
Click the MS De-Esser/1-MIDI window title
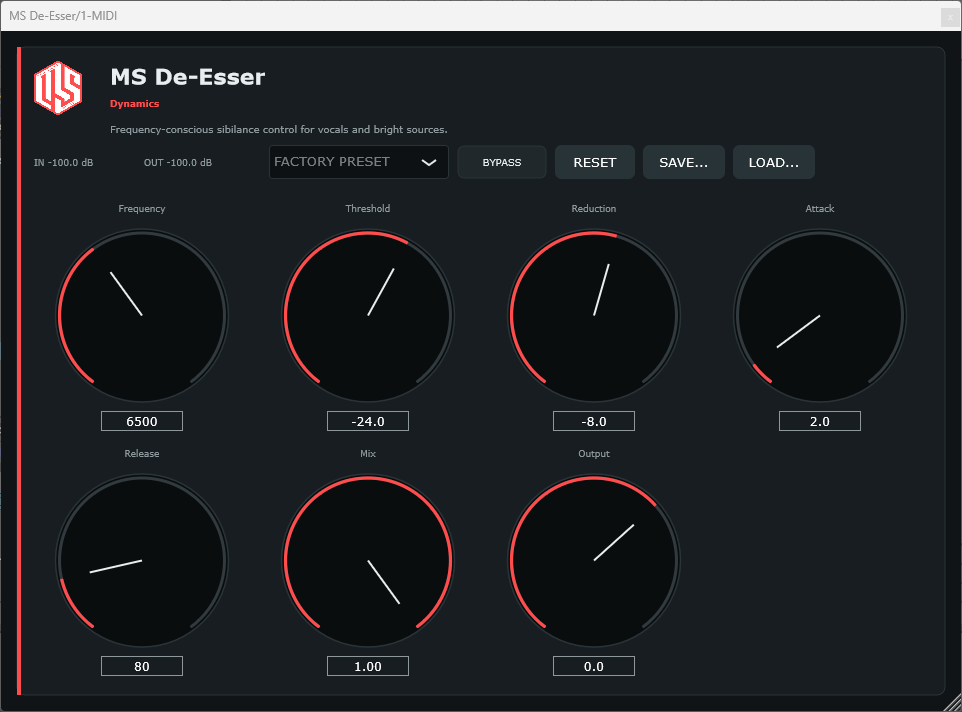pos(63,16)
